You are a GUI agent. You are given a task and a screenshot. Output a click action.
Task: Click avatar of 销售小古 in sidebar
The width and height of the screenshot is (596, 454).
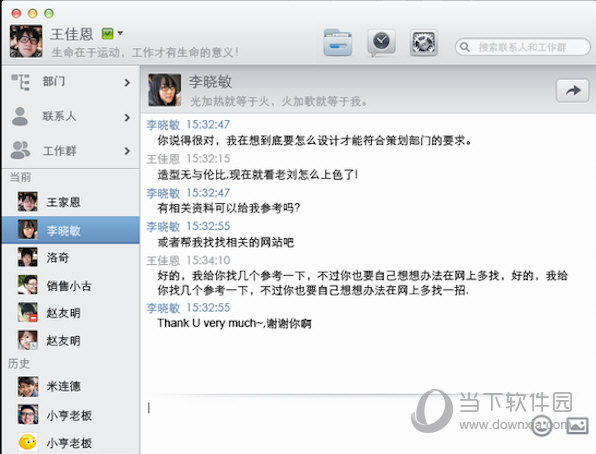[27, 285]
